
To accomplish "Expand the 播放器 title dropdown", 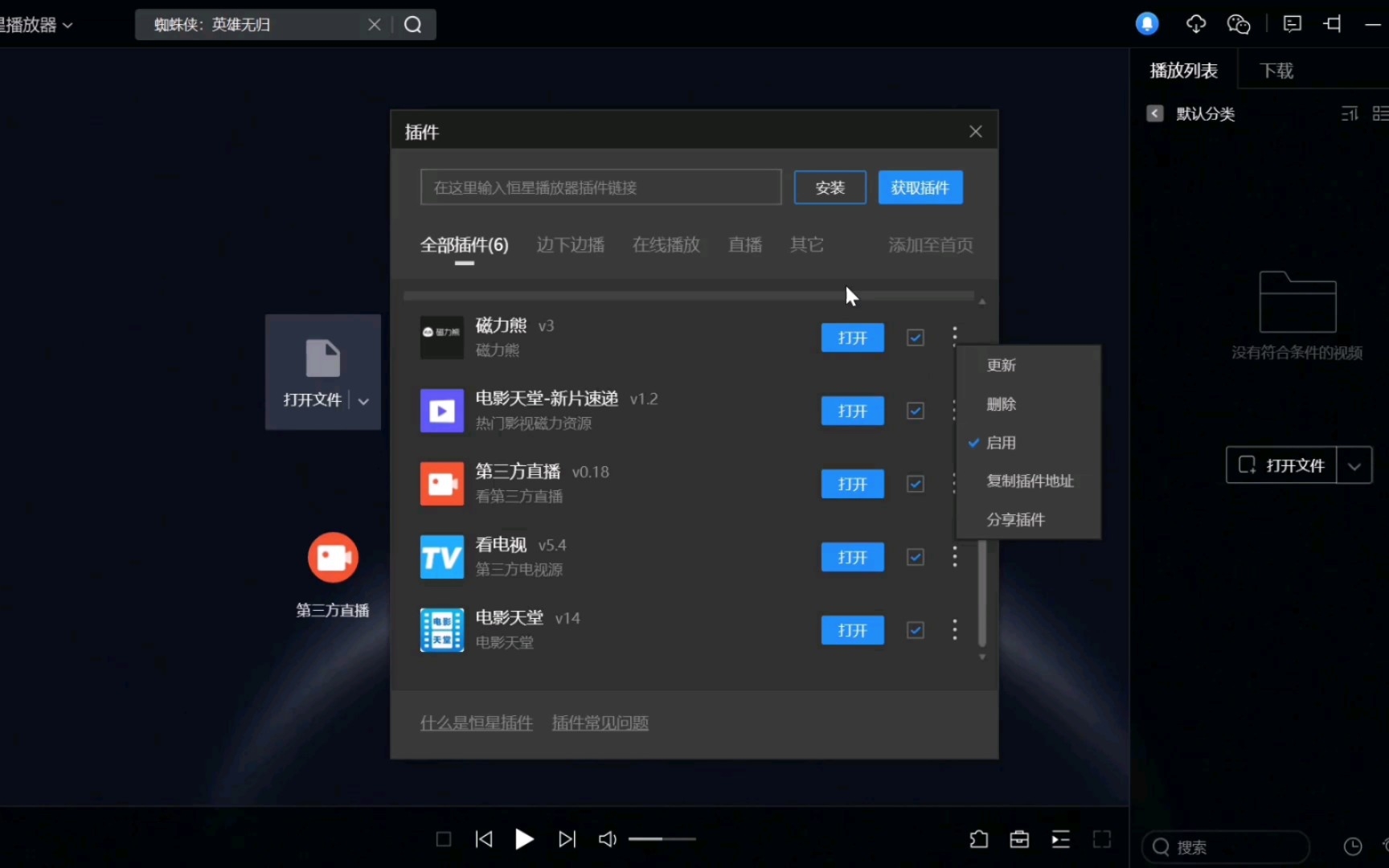I will tap(68, 26).
